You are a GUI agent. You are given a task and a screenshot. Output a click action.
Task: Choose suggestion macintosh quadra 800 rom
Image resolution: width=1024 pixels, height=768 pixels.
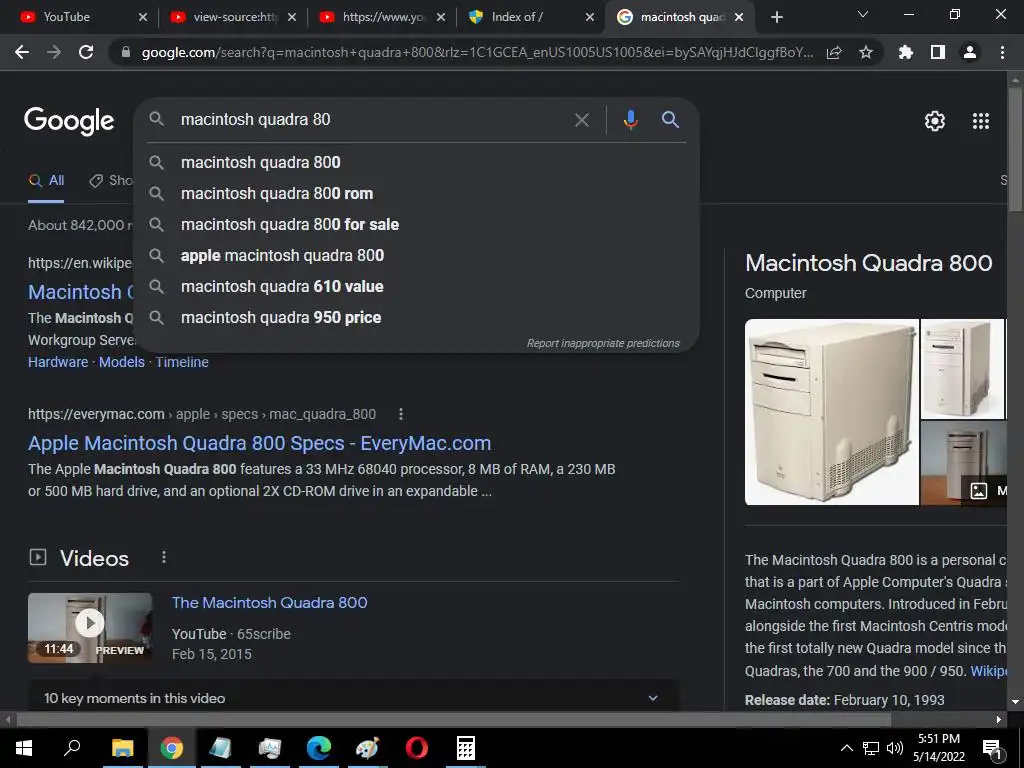click(416, 193)
